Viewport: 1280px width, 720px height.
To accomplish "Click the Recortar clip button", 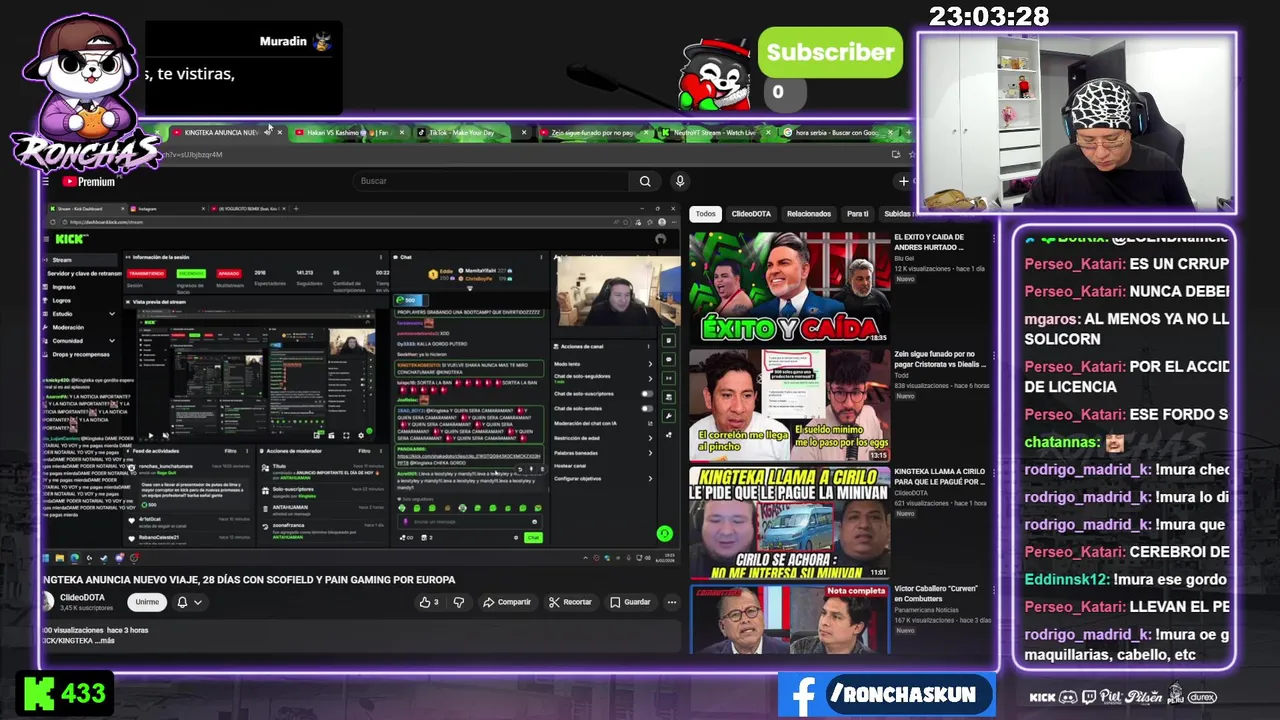I will pos(570,602).
